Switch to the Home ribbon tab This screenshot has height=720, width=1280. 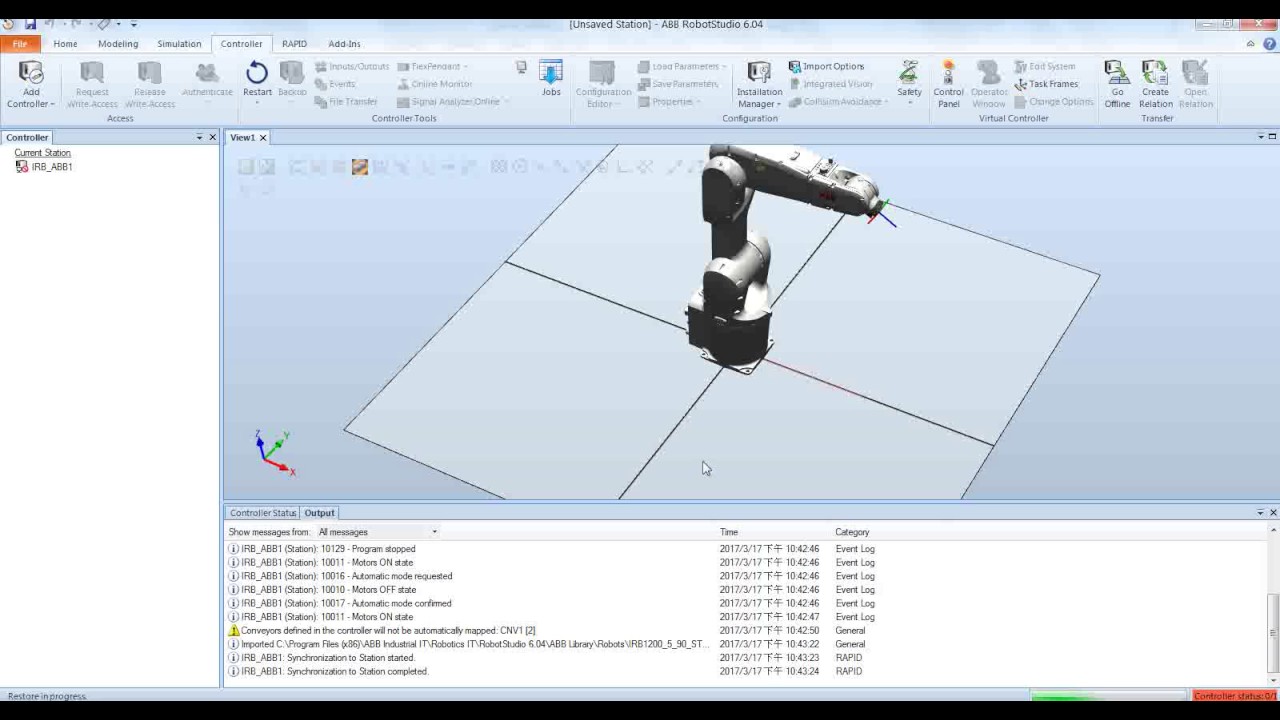(x=65, y=44)
